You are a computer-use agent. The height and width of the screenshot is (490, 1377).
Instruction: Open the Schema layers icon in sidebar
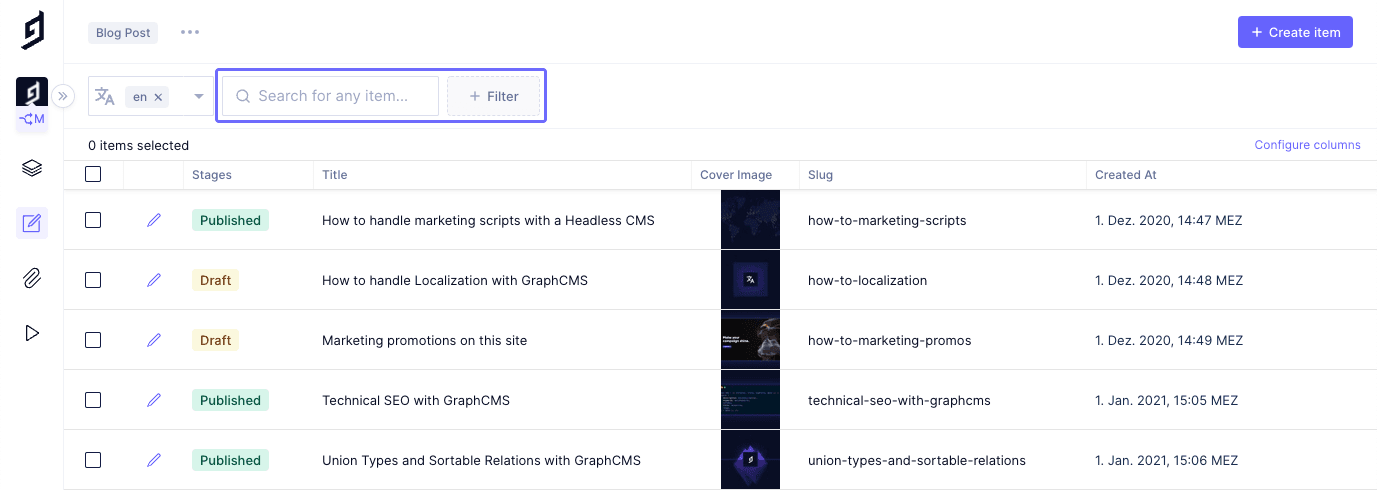(x=32, y=168)
